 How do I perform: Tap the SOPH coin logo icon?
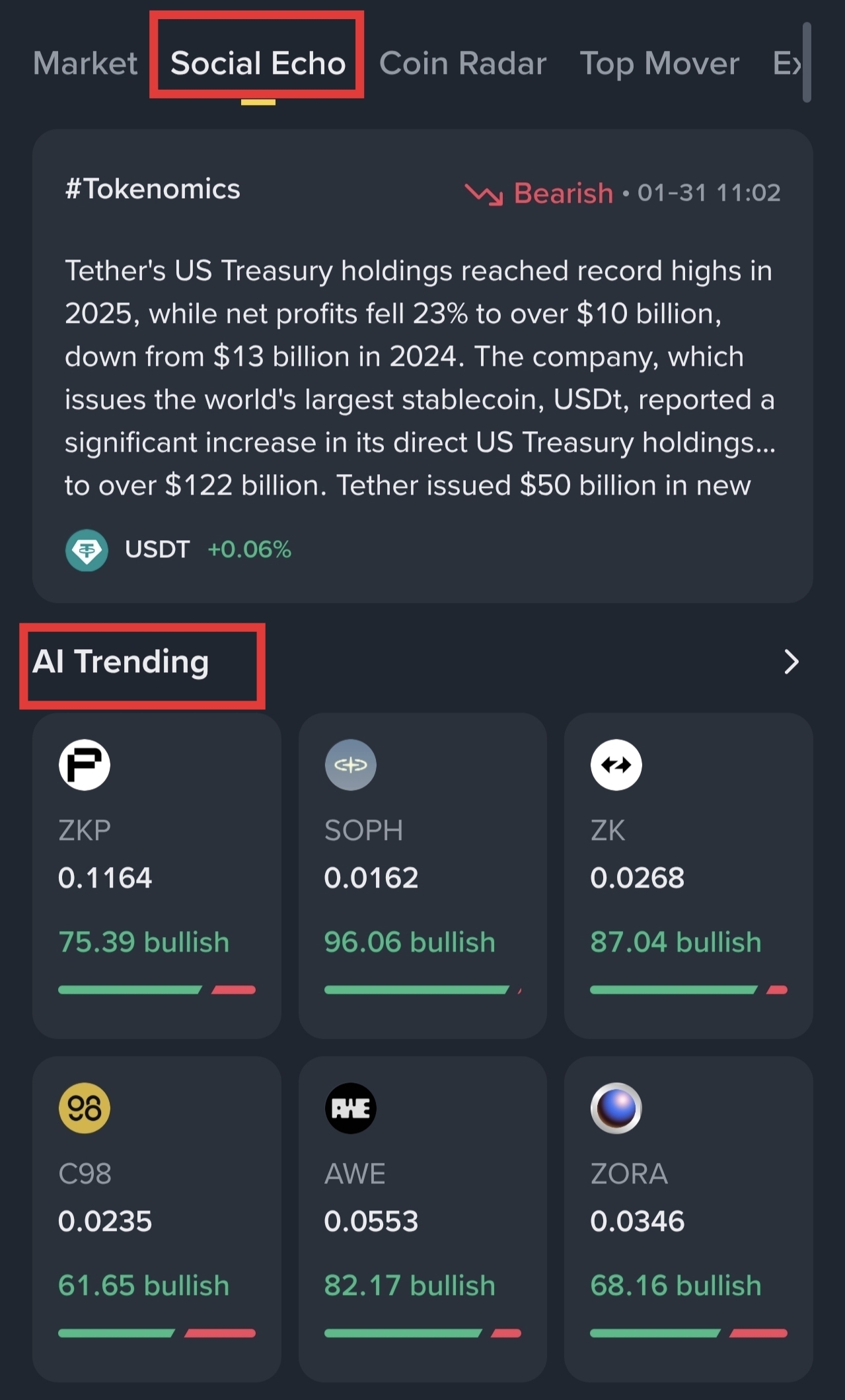click(350, 765)
